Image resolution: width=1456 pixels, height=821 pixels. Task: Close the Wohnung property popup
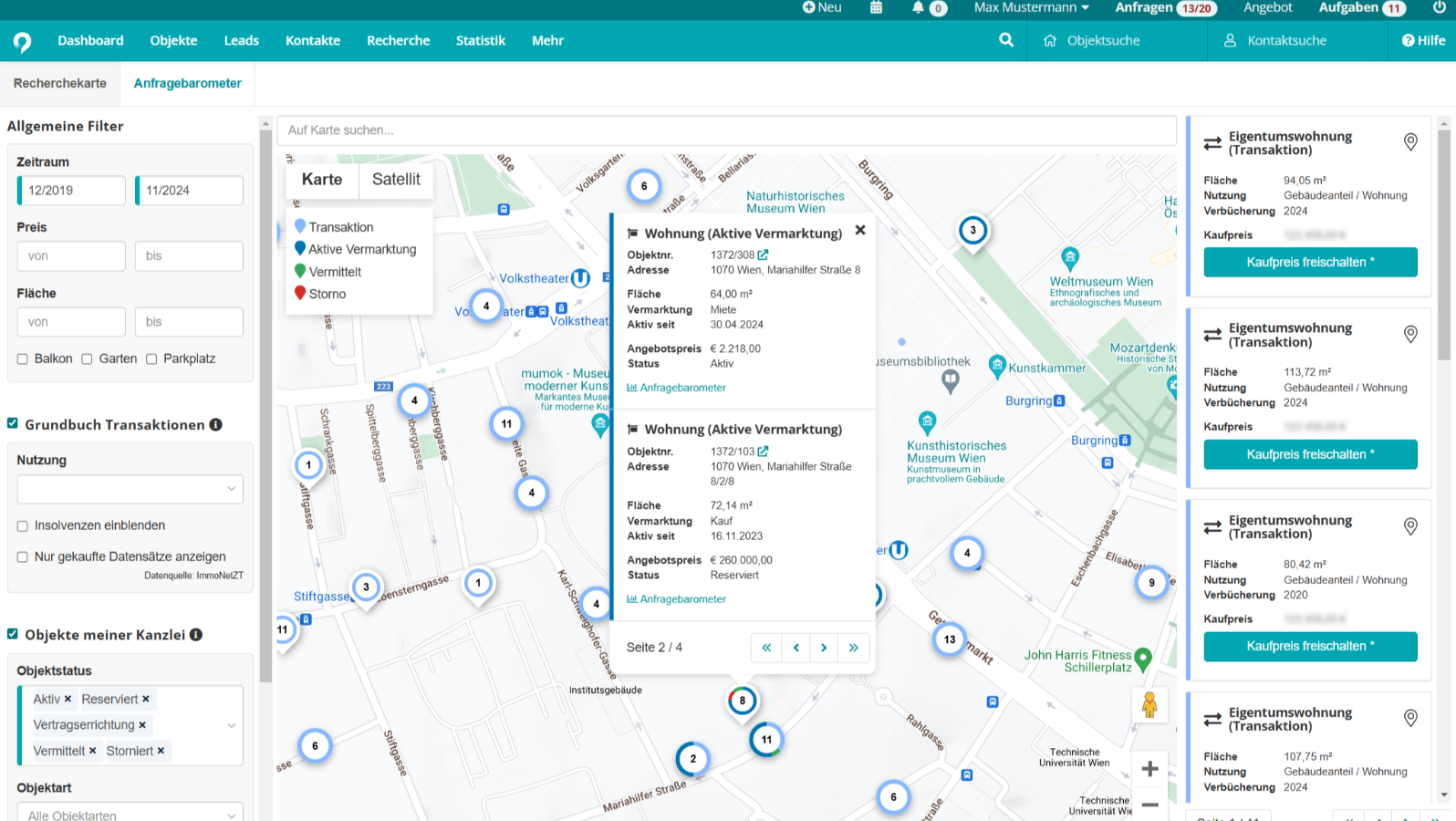pyautogui.click(x=859, y=231)
